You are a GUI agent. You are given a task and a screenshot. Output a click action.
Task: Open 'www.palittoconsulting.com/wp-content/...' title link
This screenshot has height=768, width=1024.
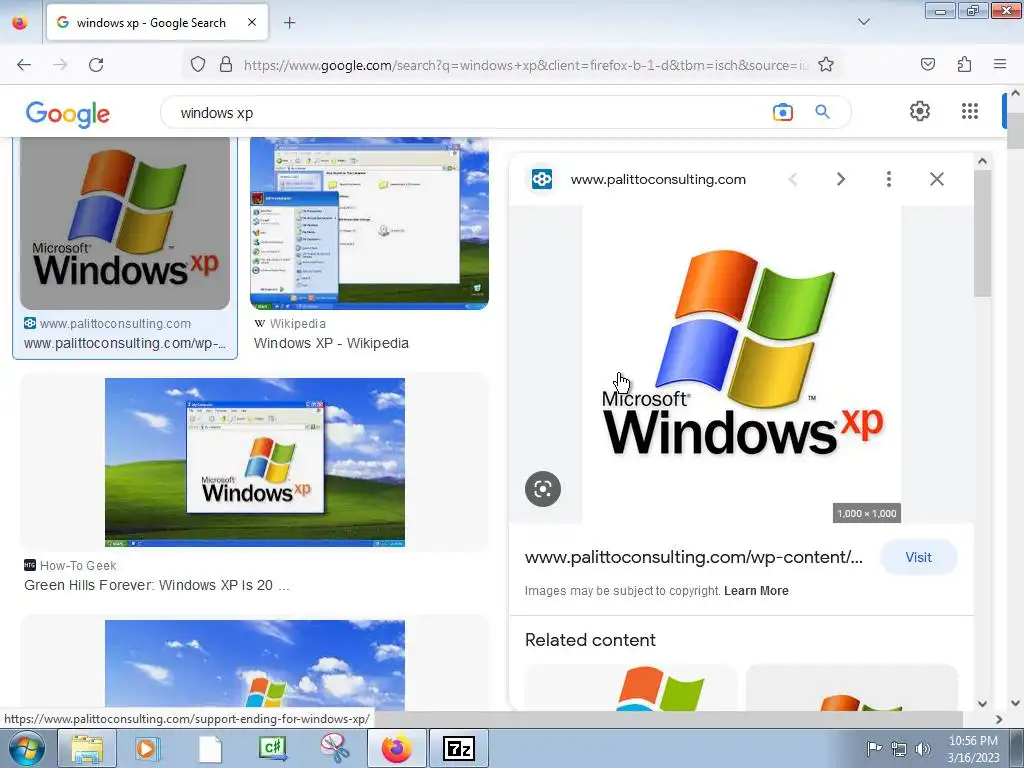click(x=694, y=557)
